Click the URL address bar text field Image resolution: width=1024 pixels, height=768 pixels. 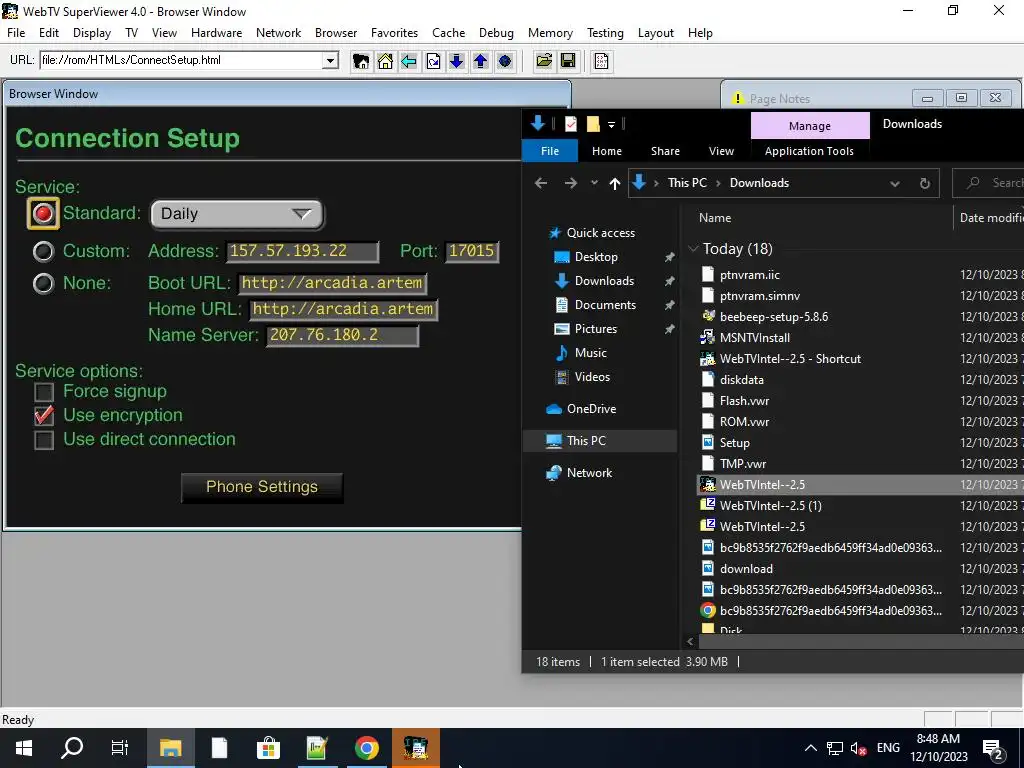(182, 60)
